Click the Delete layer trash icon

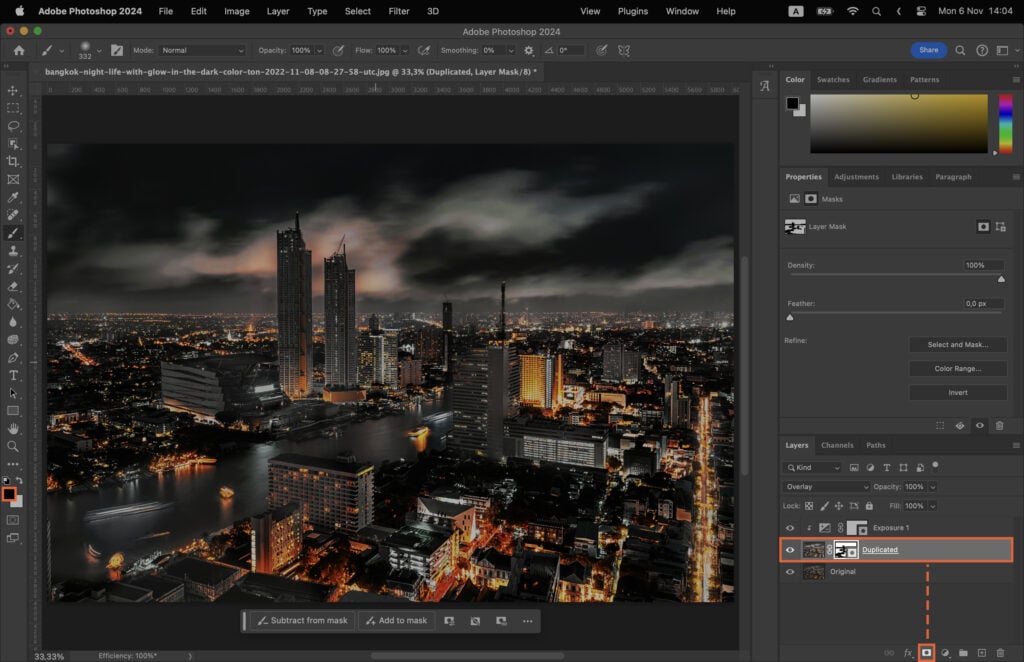(x=1001, y=650)
